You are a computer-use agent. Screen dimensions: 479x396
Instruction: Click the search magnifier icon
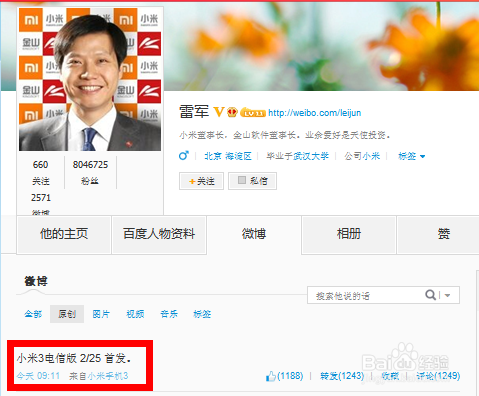(x=430, y=295)
